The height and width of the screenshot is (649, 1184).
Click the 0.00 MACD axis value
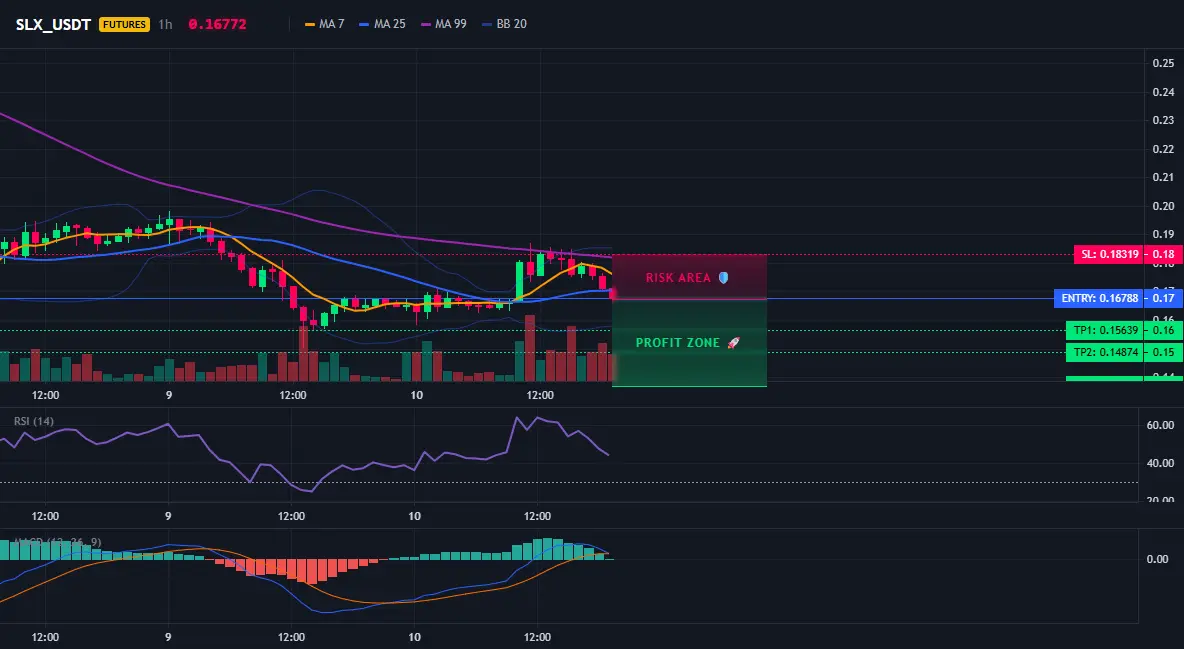coord(1158,559)
